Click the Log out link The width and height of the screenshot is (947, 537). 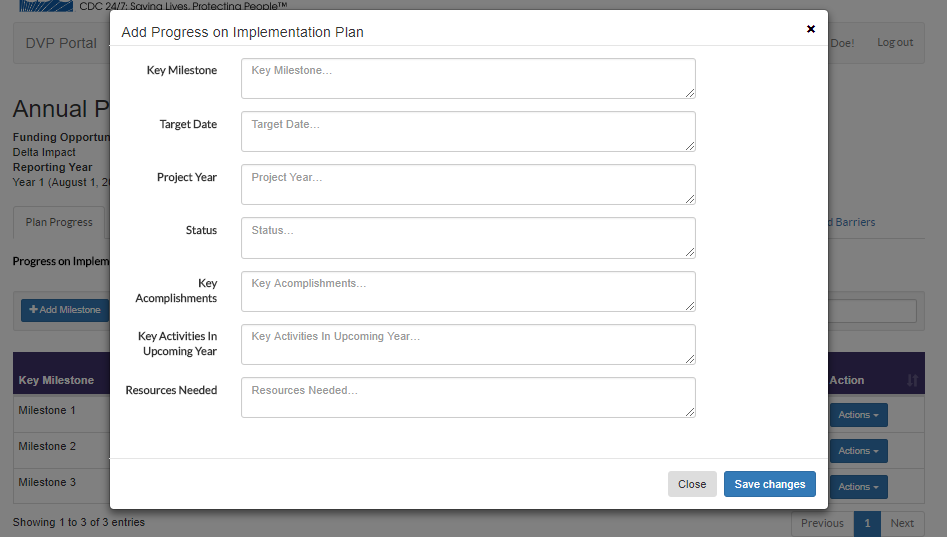(895, 43)
